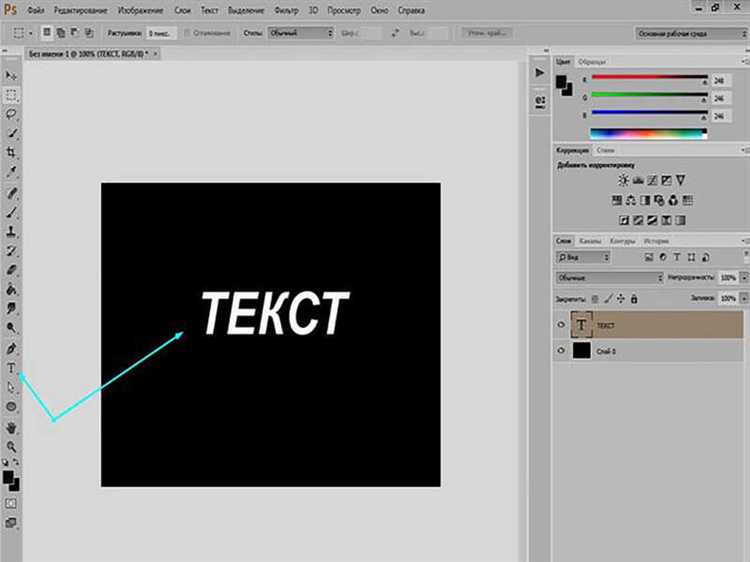Open the Файл menu
This screenshot has width=750, height=562.
click(35, 10)
